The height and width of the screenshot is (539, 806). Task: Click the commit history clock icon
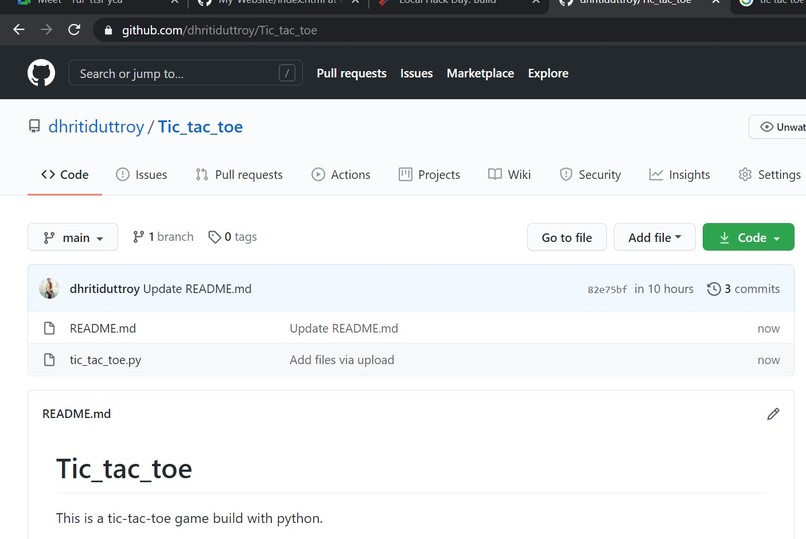pyautogui.click(x=713, y=289)
